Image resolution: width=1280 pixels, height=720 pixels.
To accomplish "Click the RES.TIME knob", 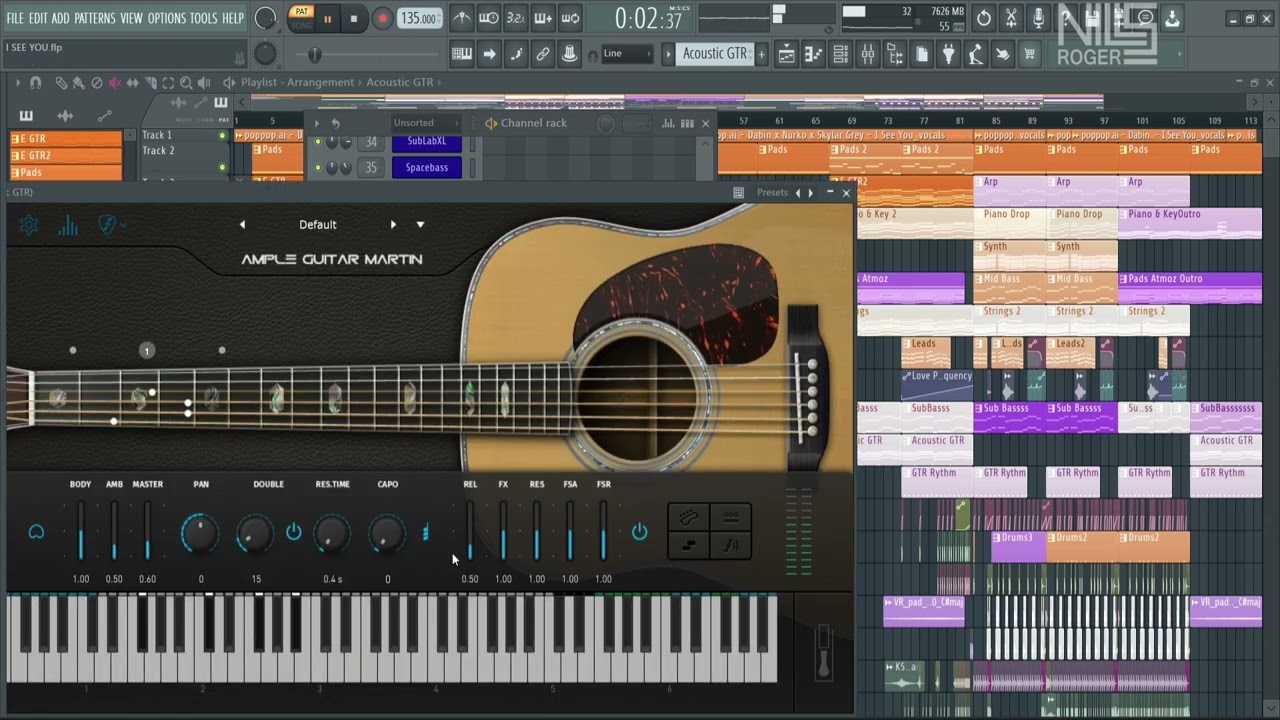I will [x=332, y=534].
